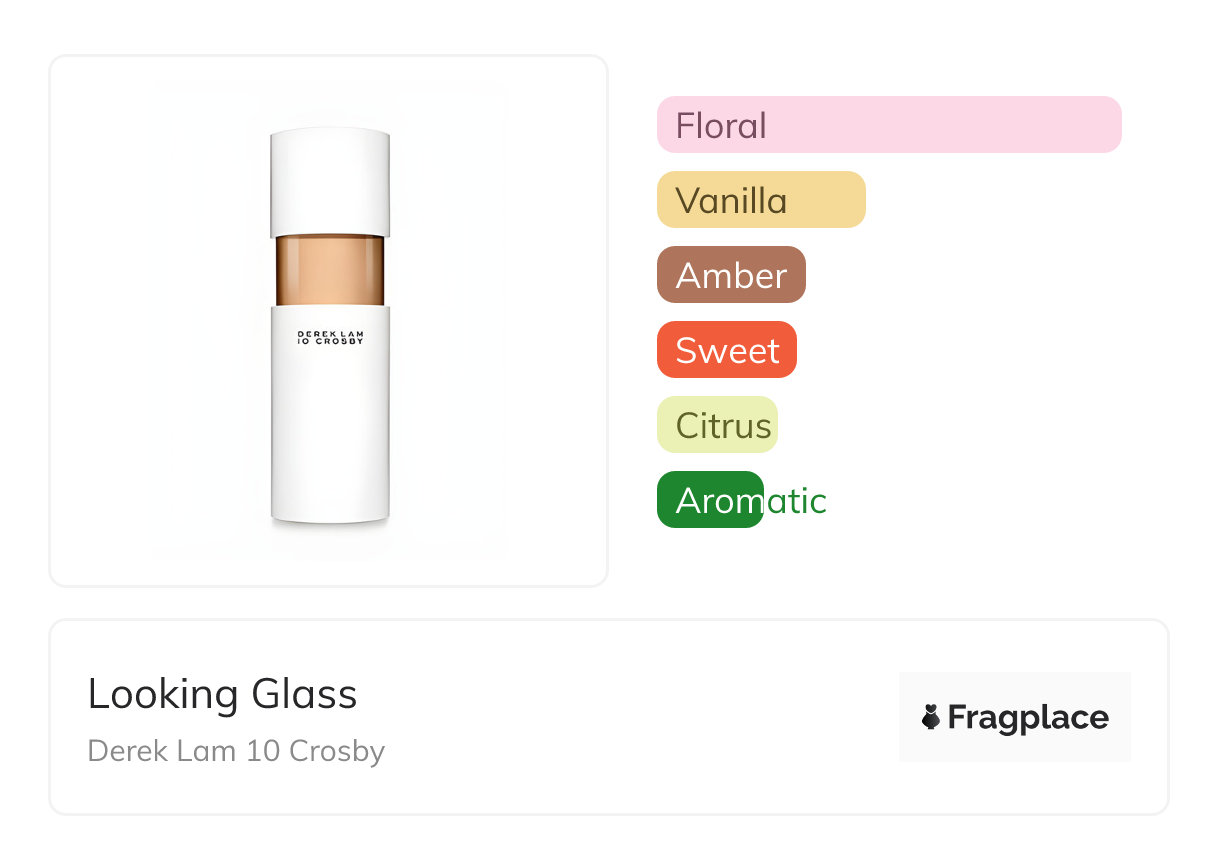Click the white cap of the perfume bottle
Image resolution: width=1218 pixels, height=864 pixels.
click(329, 182)
